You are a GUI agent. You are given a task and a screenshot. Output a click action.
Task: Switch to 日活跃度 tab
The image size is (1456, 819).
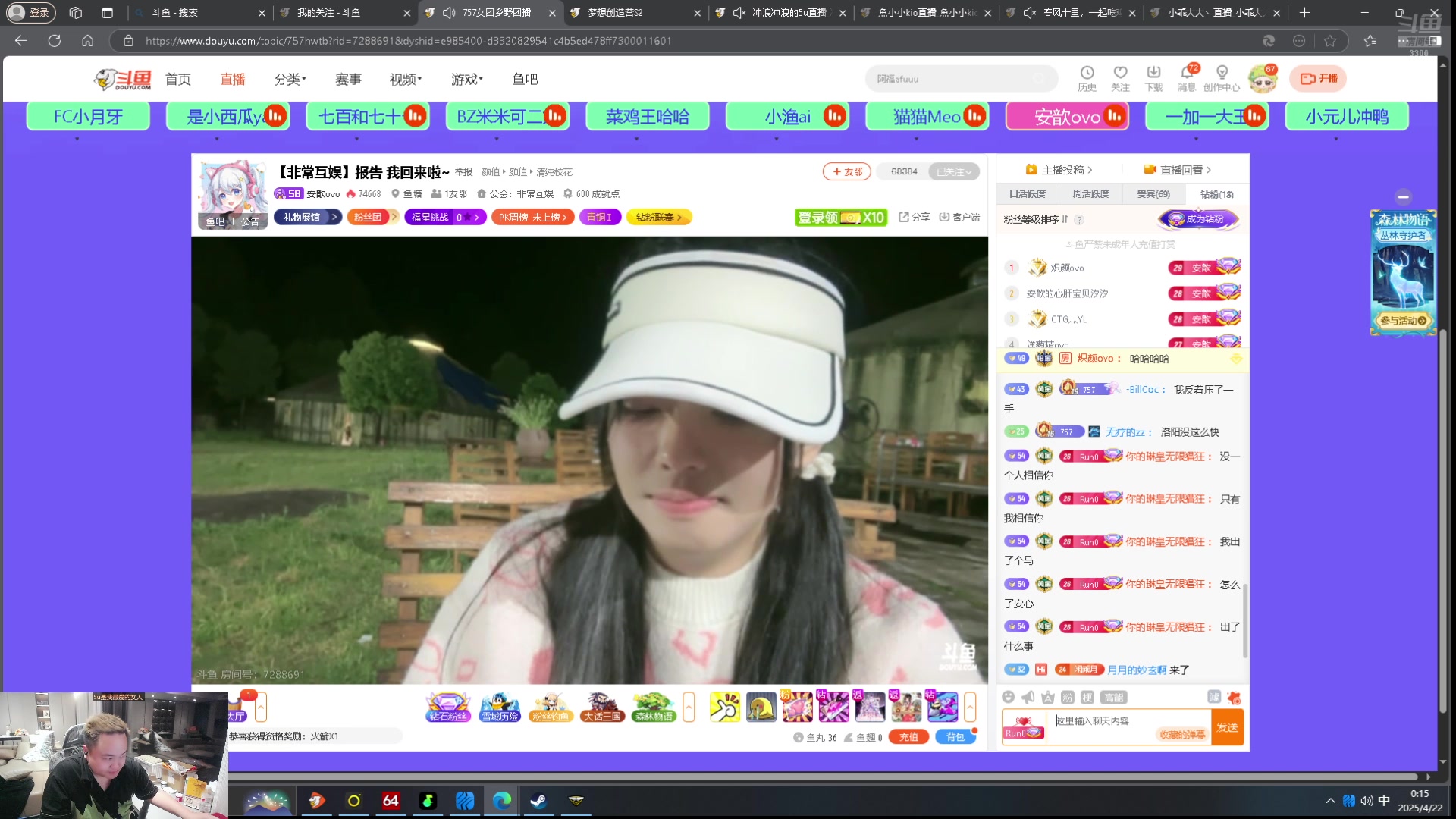tap(1028, 194)
